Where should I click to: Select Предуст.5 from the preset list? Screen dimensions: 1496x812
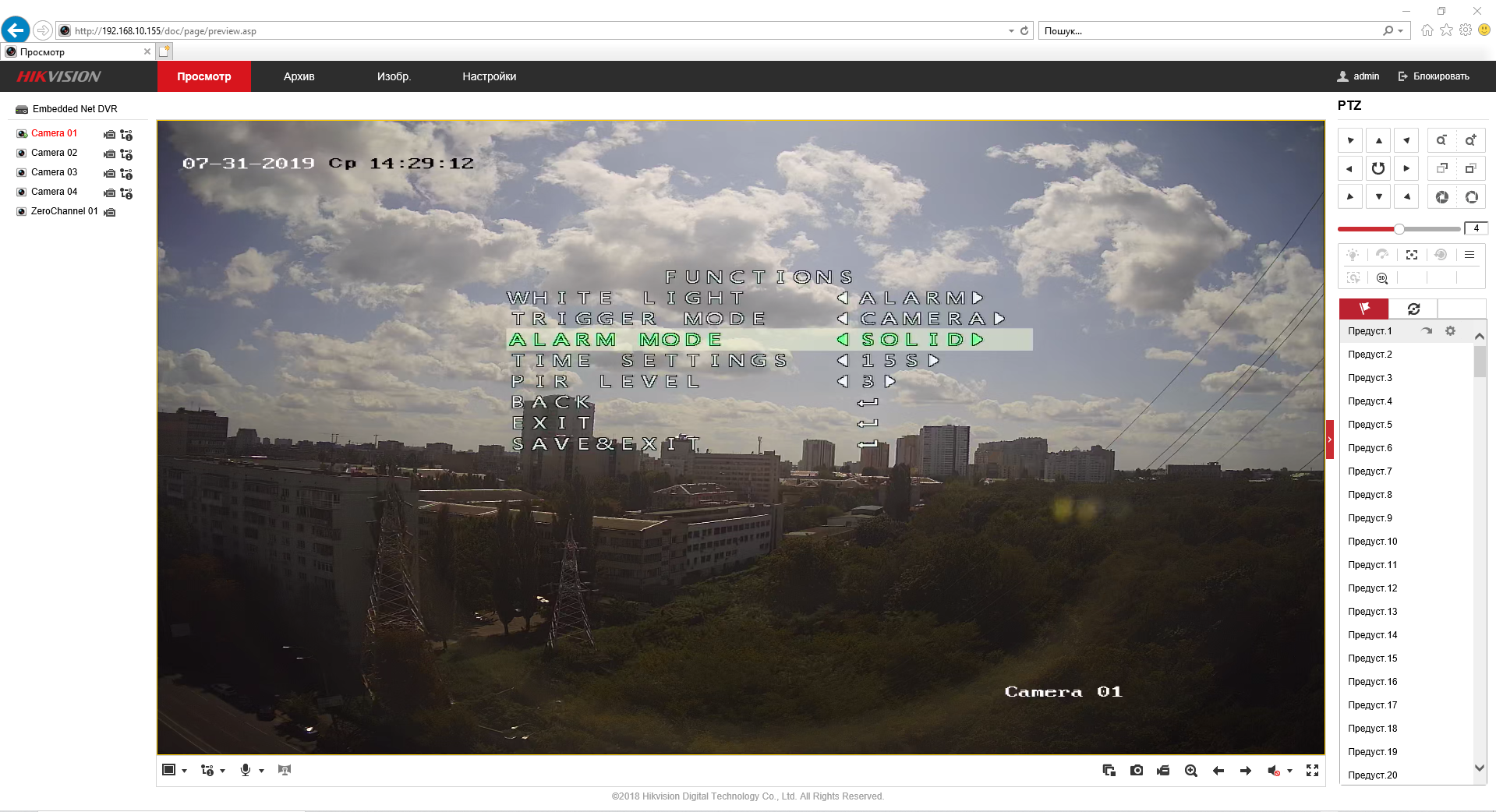click(1370, 425)
